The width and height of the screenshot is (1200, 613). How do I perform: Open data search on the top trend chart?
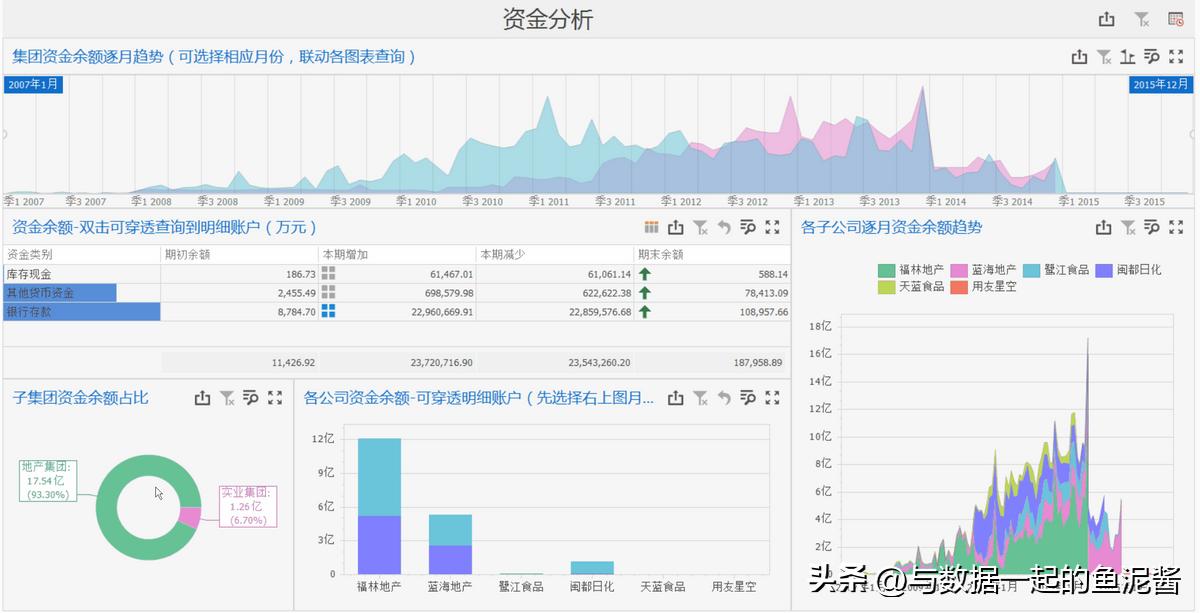pos(1152,57)
